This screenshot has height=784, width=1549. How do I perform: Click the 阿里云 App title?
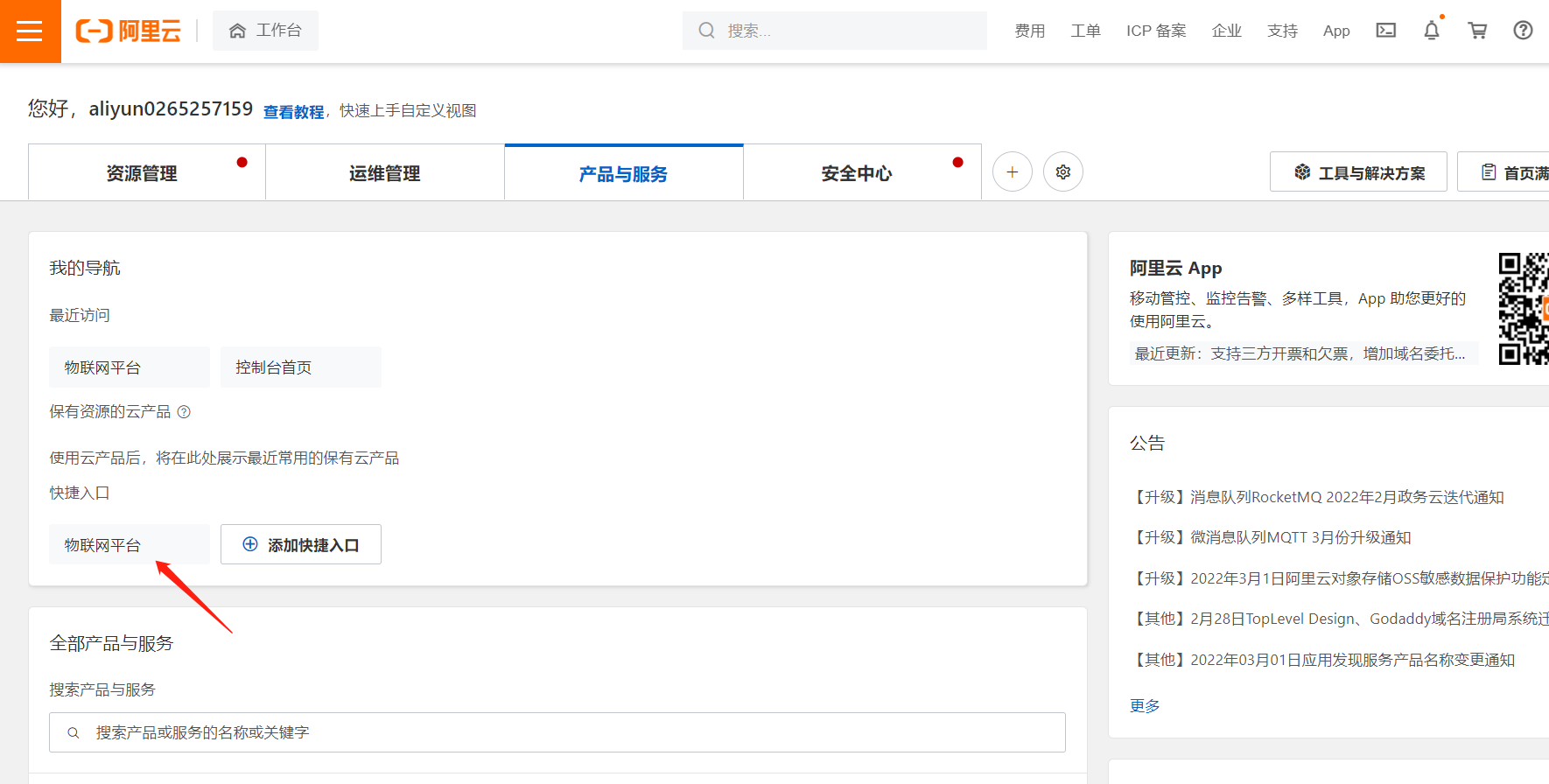(x=1175, y=268)
